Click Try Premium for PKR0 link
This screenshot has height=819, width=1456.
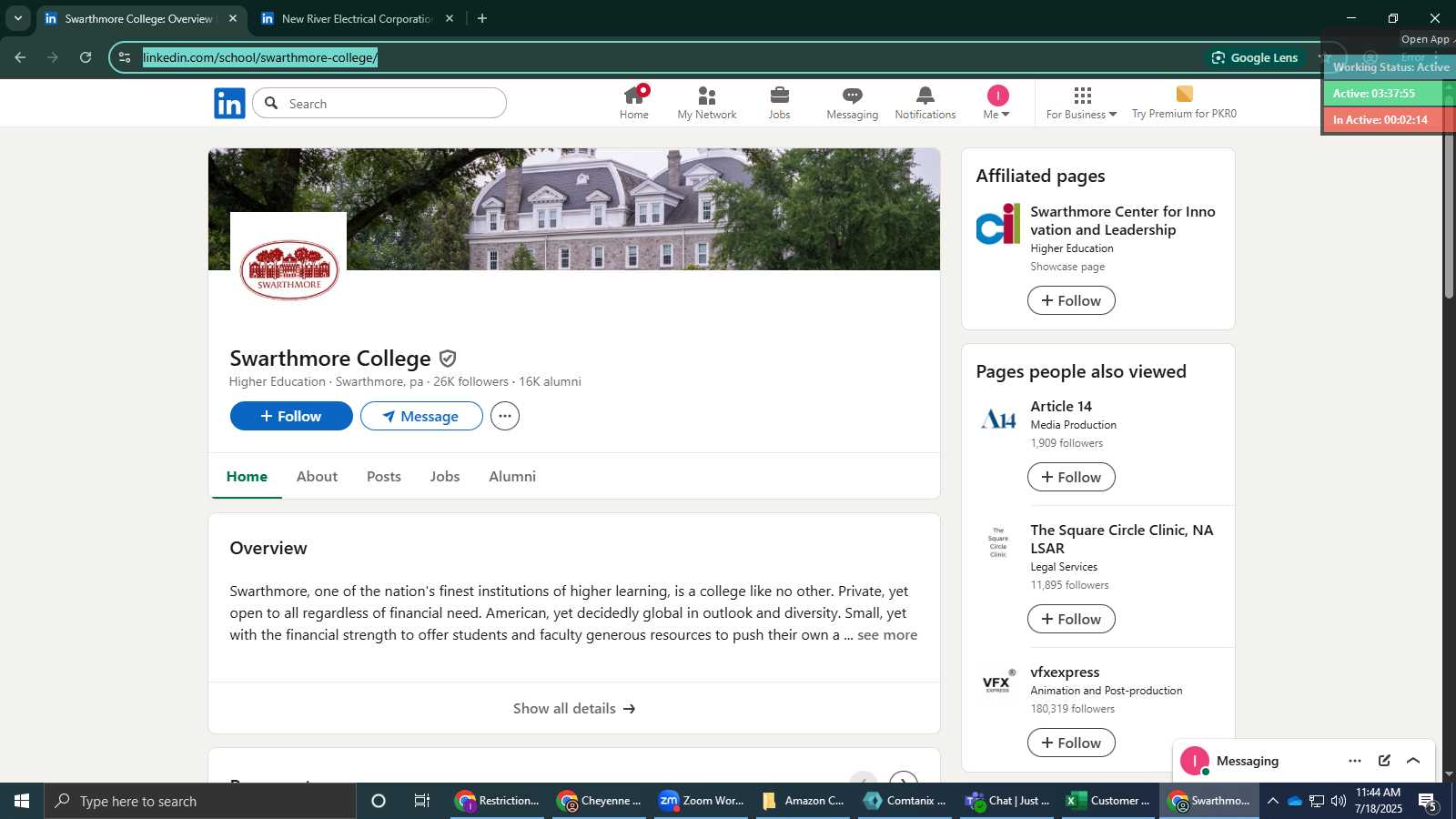(1184, 103)
